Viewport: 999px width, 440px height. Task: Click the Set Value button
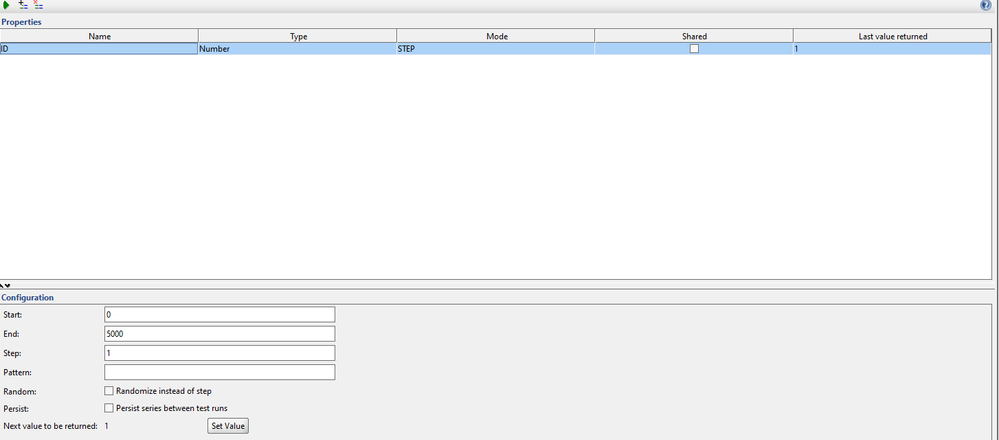pyautogui.click(x=227, y=426)
